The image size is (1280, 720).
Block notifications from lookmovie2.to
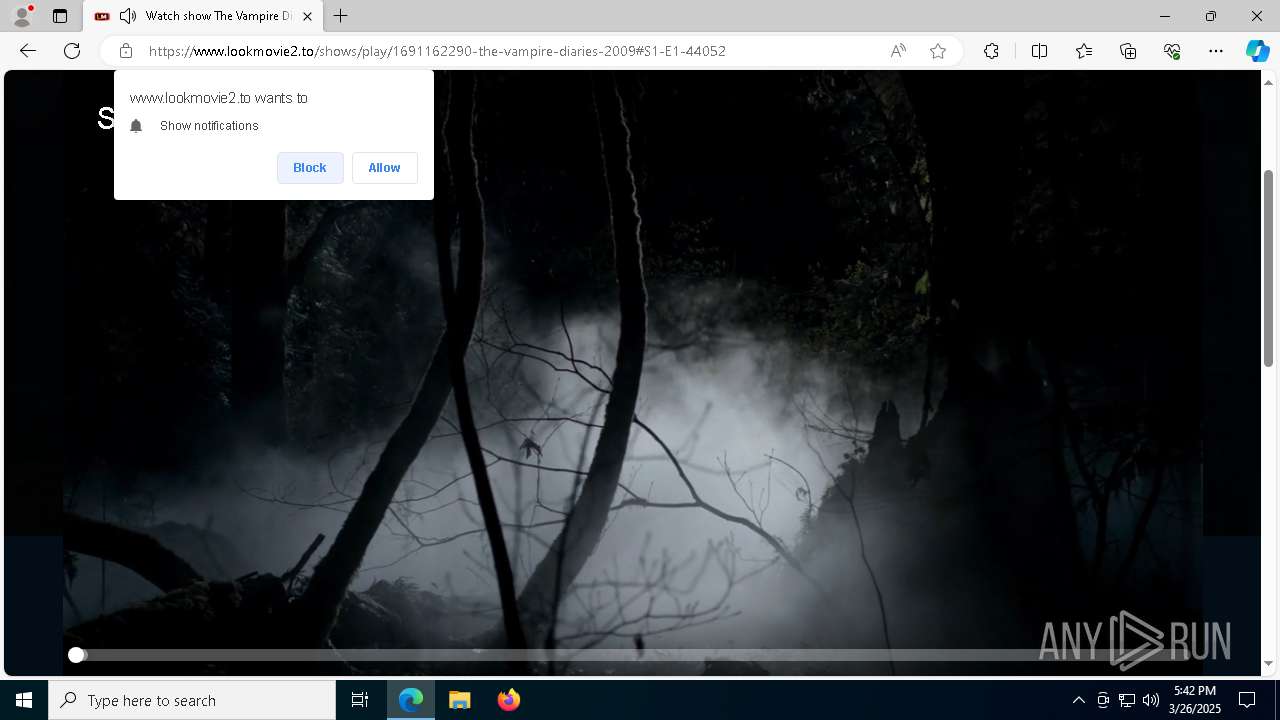(310, 168)
